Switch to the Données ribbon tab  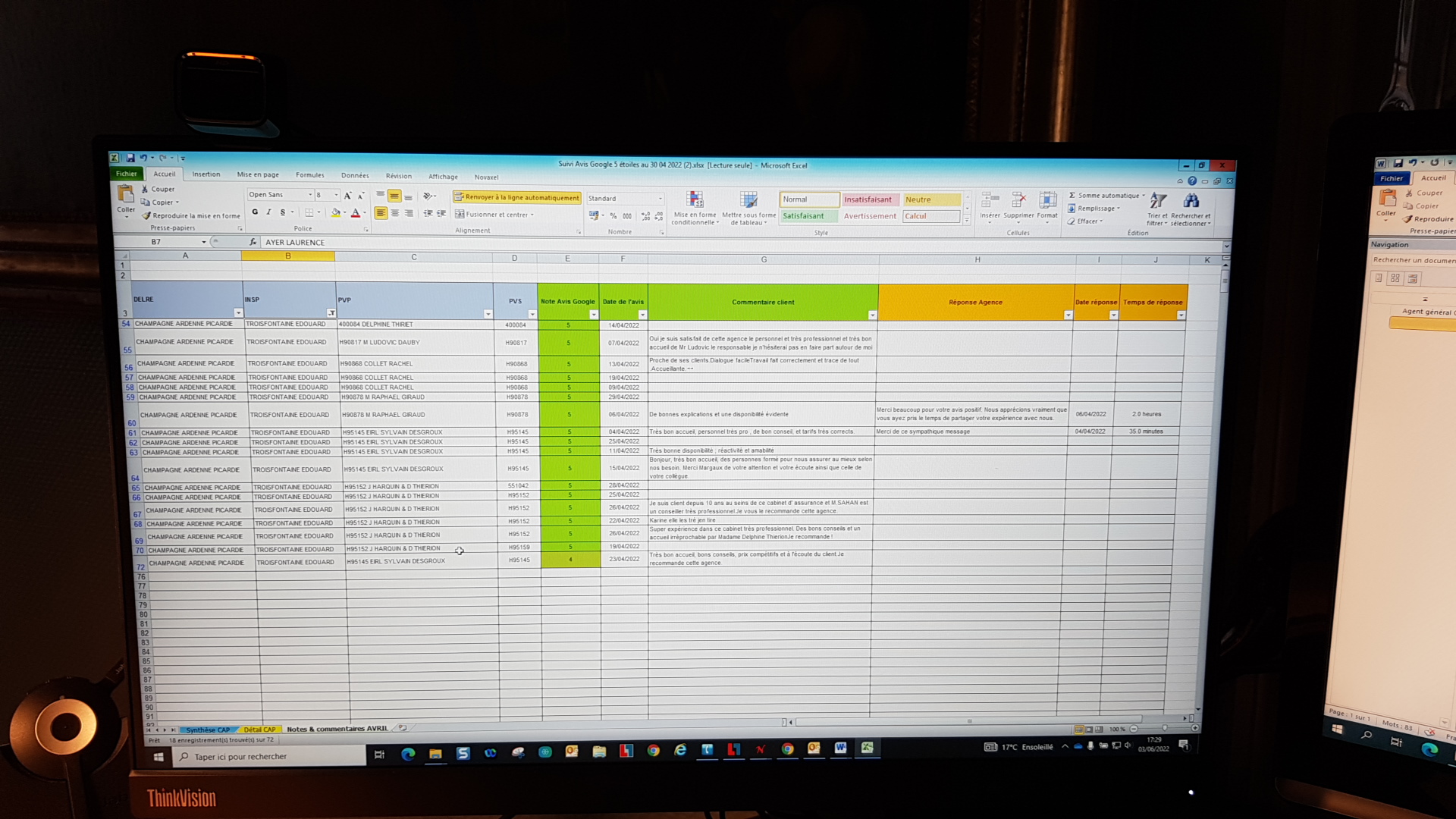pyautogui.click(x=355, y=175)
